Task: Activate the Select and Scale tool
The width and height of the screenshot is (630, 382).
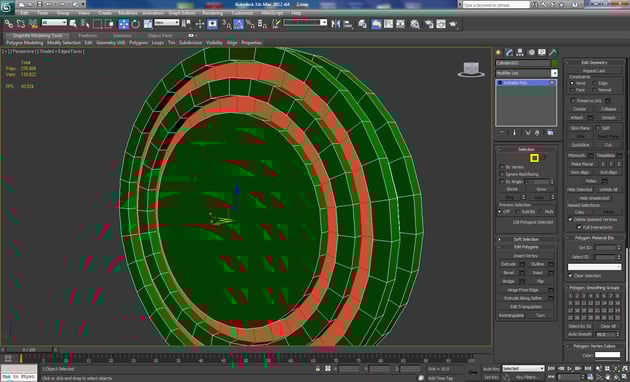Action: point(148,24)
